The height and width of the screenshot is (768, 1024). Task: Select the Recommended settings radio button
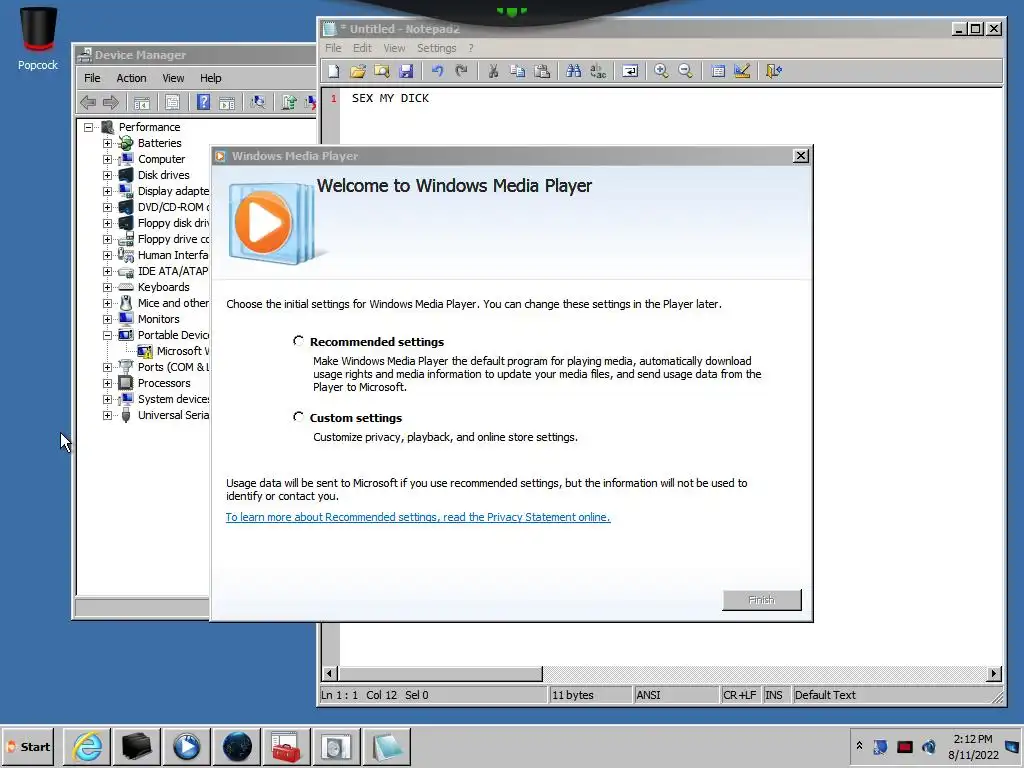(x=298, y=341)
